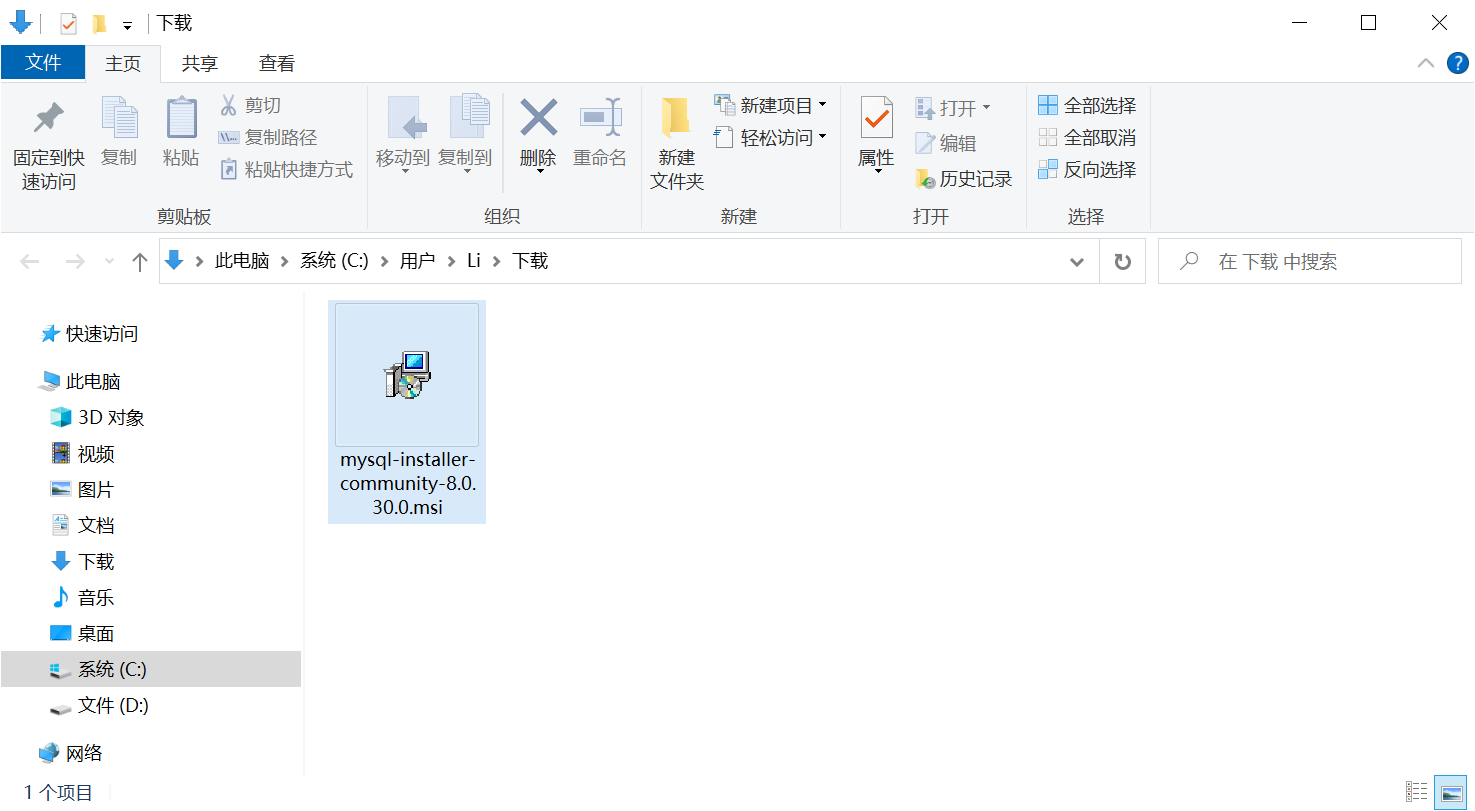Click quick access toolbar new folder icon
Screen dimensions: 1475x811
pyautogui.click(x=99, y=24)
